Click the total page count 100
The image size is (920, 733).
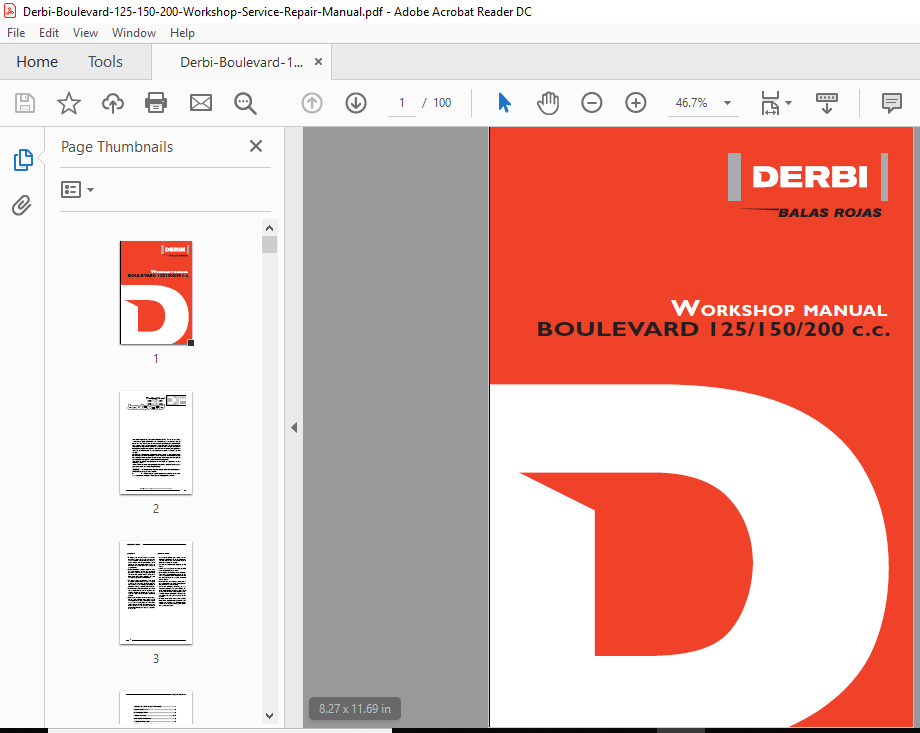coord(442,103)
